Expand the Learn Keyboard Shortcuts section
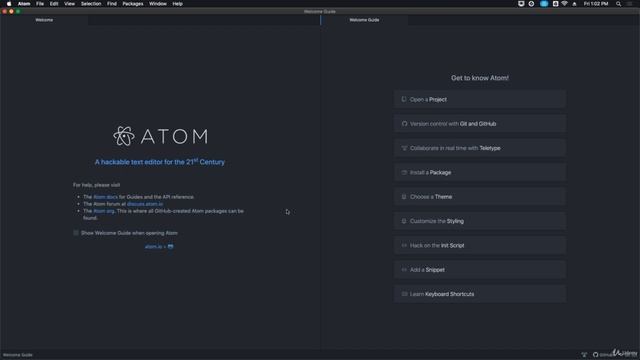Screen dimensions: 640x360 (480, 294)
